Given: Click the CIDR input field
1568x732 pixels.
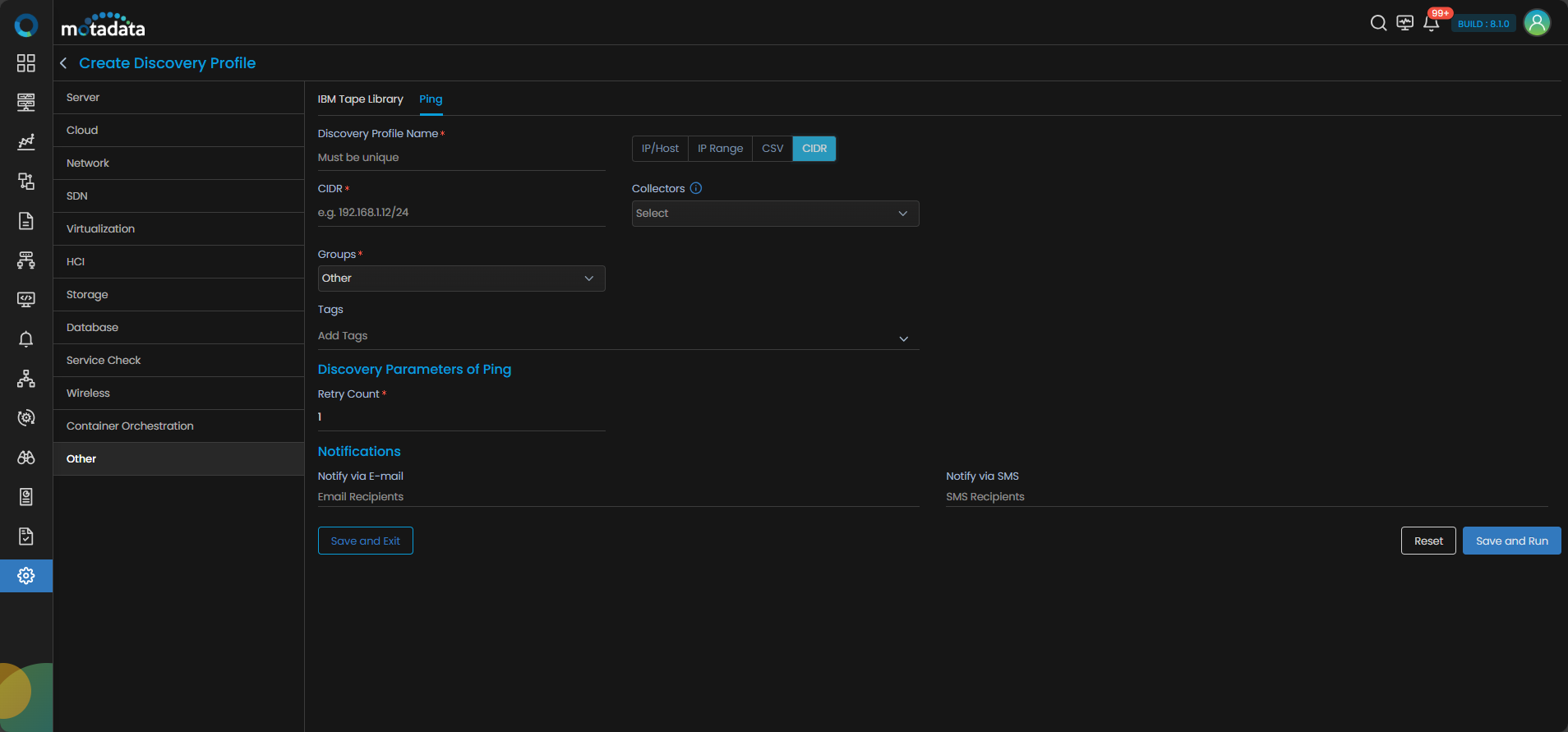Looking at the screenshot, I should 461,213.
